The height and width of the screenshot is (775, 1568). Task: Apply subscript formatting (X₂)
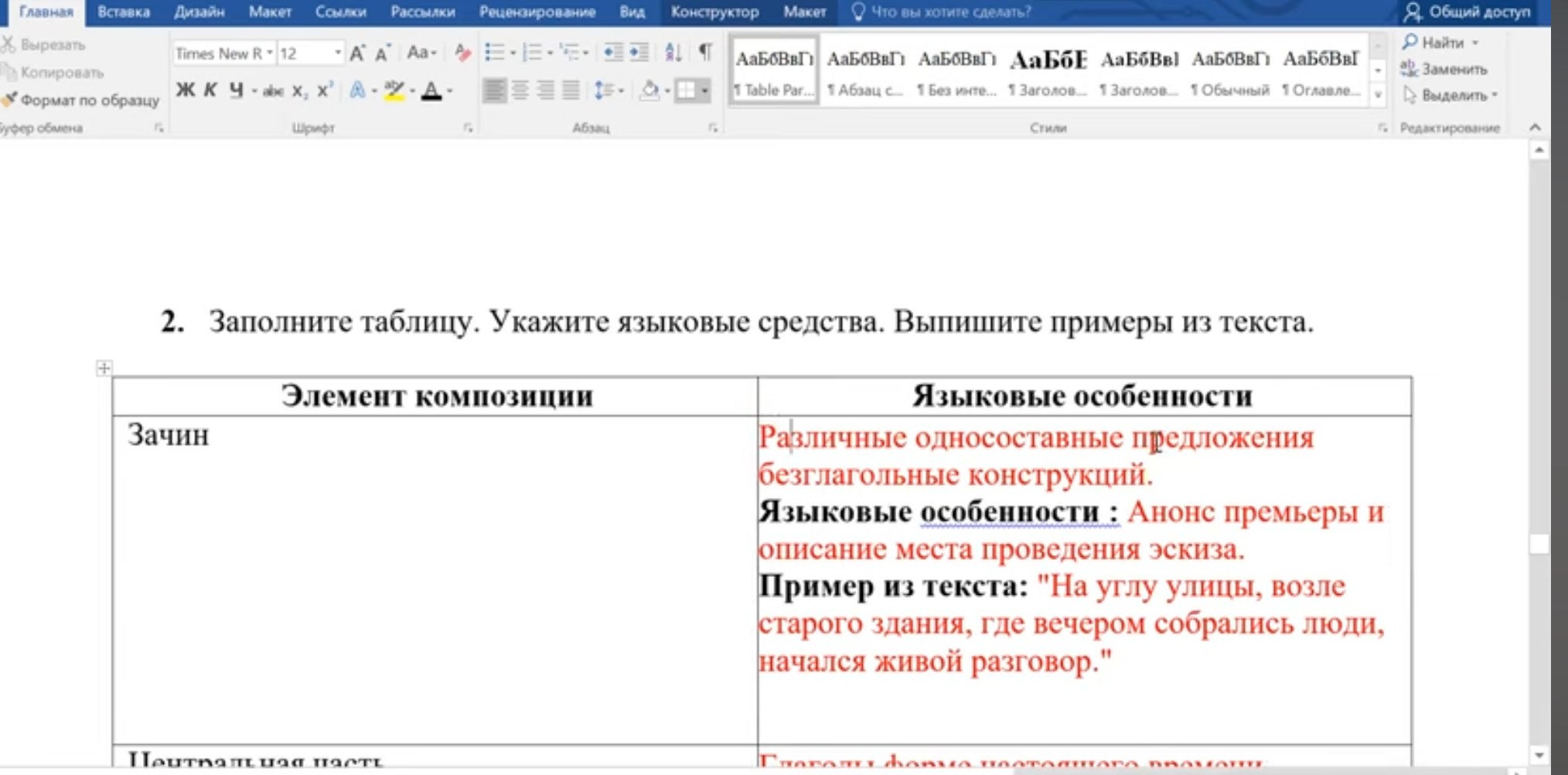click(299, 91)
